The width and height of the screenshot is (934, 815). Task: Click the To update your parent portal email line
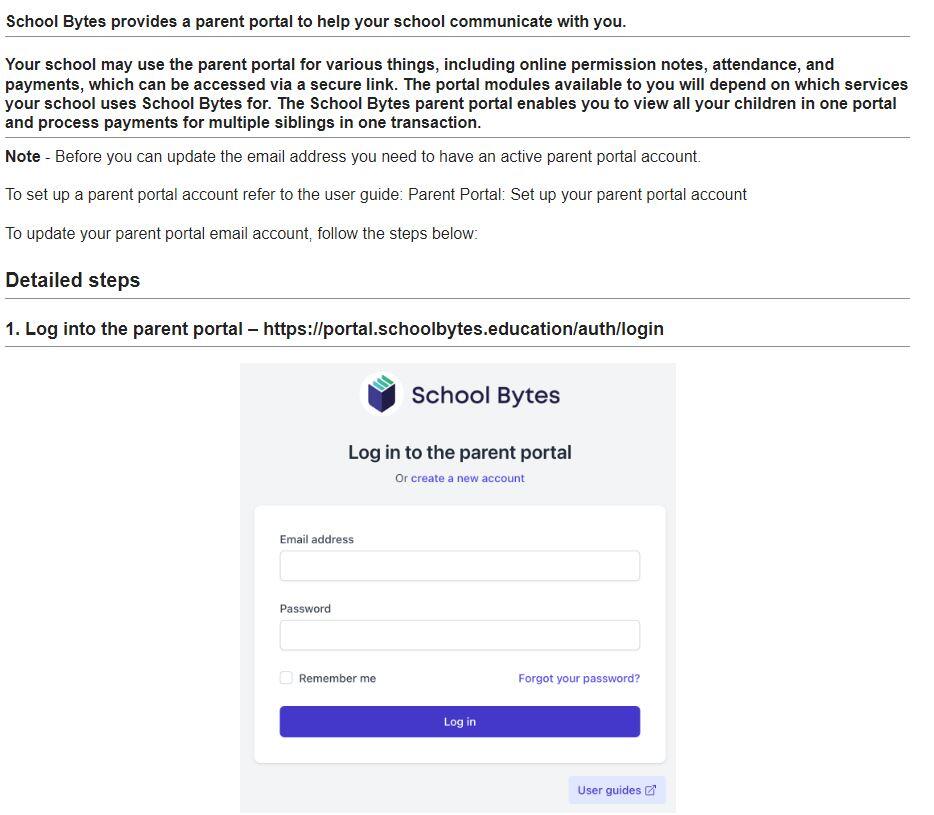pyautogui.click(x=241, y=234)
